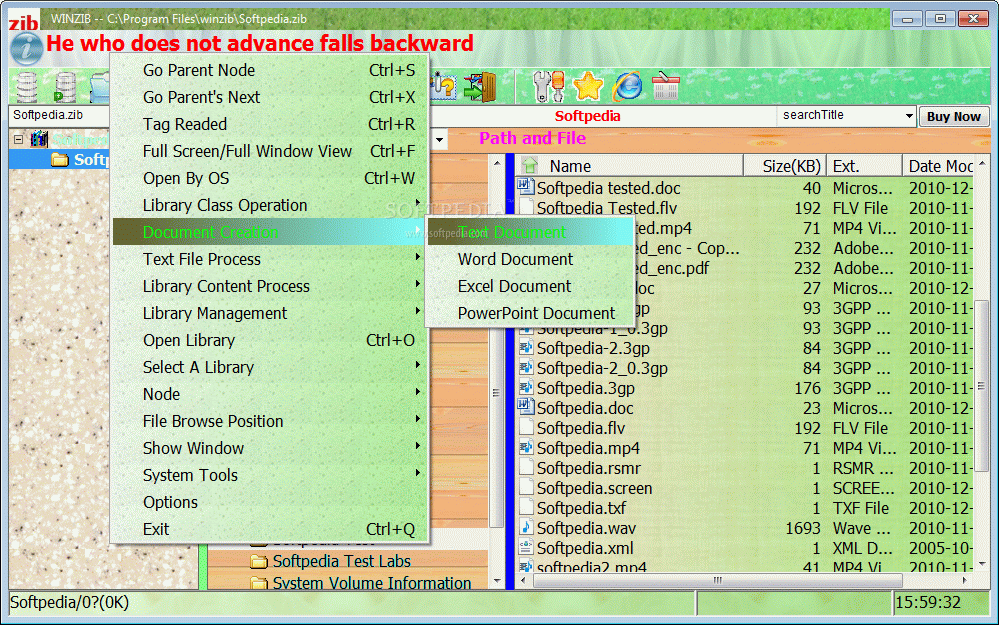
Task: Click the folder pane scroll down arrow
Action: tap(497, 581)
